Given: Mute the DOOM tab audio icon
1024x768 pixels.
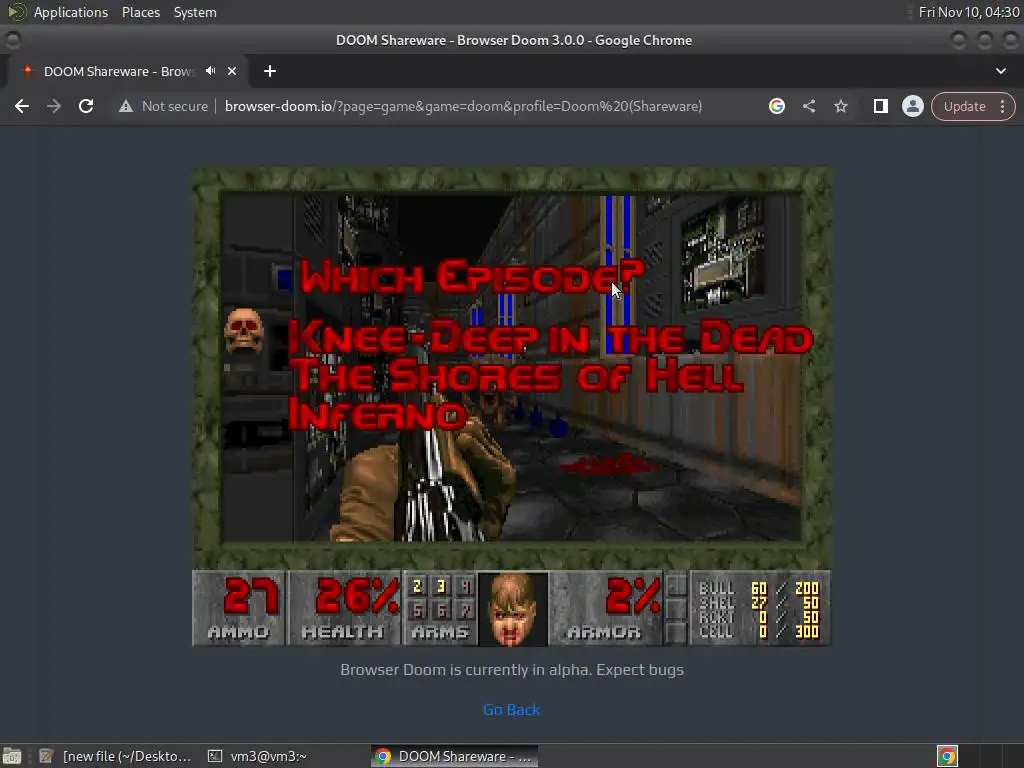Looking at the screenshot, I should [210, 71].
